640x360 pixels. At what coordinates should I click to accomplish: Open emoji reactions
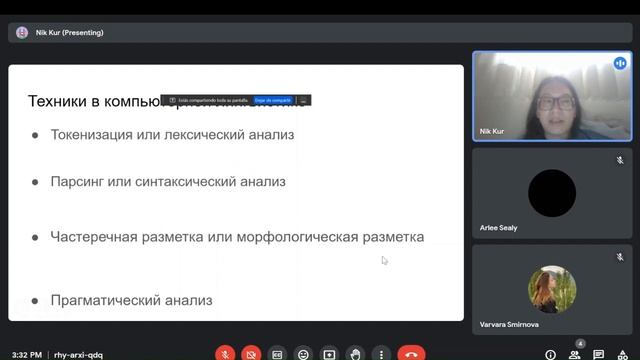(x=303, y=354)
